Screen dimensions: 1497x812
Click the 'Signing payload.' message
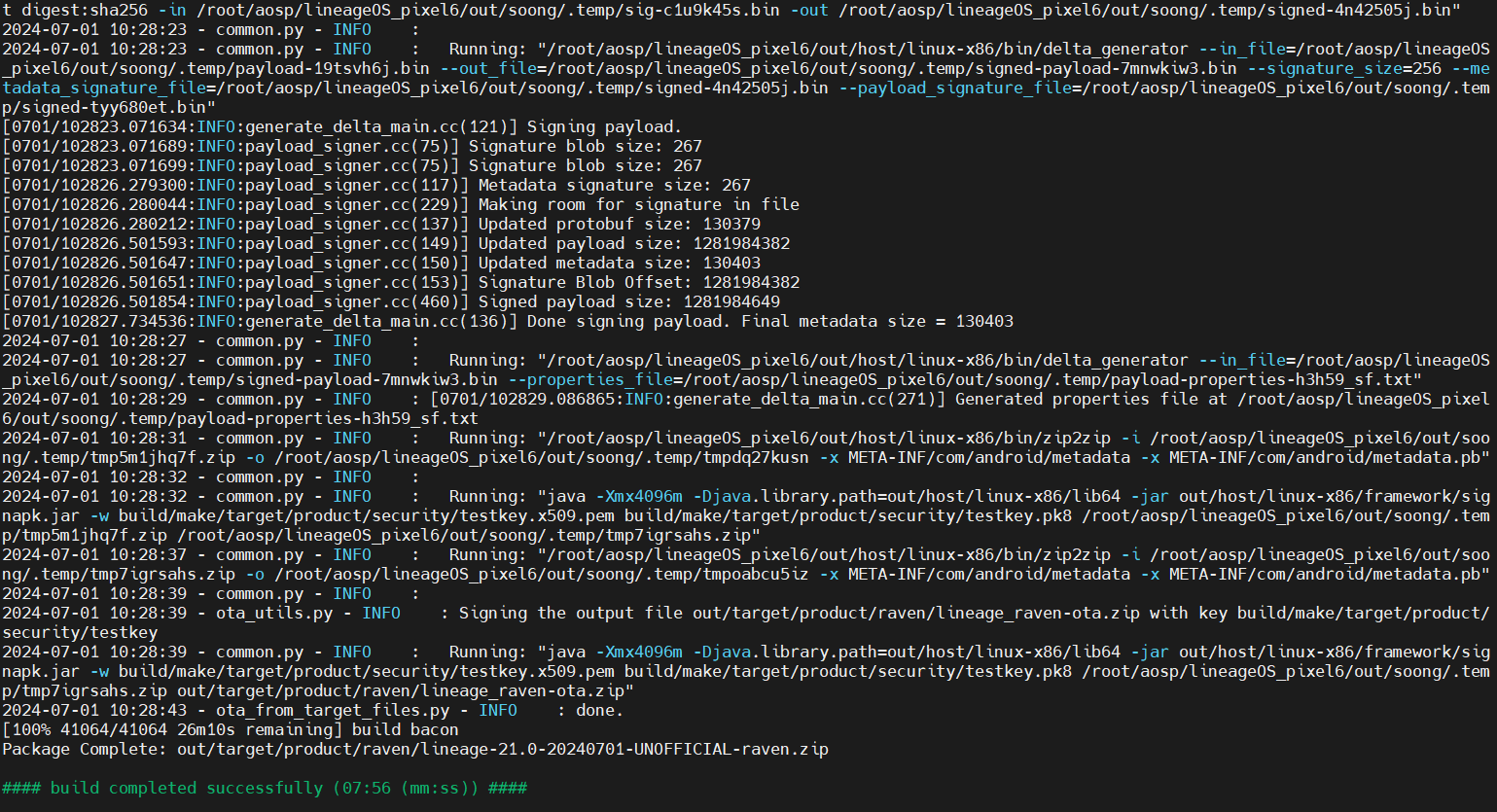pos(605,126)
